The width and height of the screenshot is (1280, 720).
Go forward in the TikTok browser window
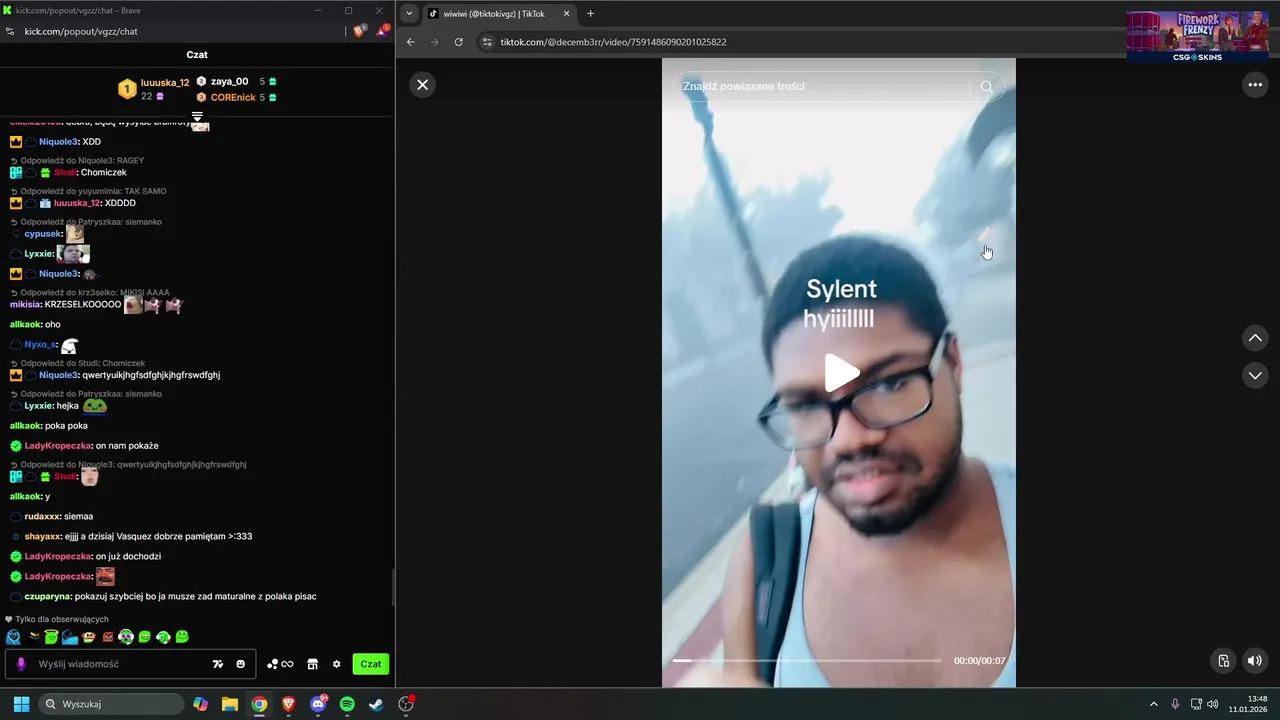(x=434, y=42)
